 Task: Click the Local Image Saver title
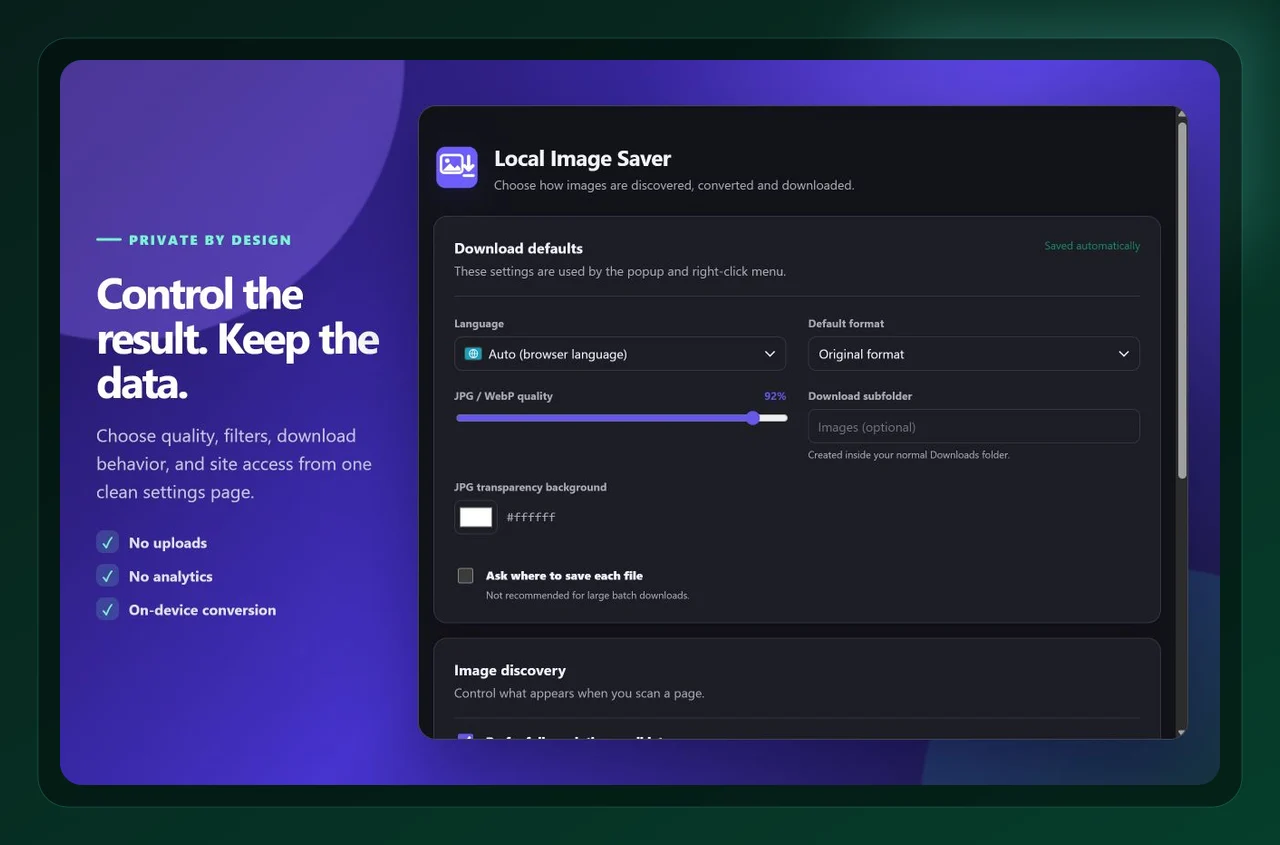582,158
